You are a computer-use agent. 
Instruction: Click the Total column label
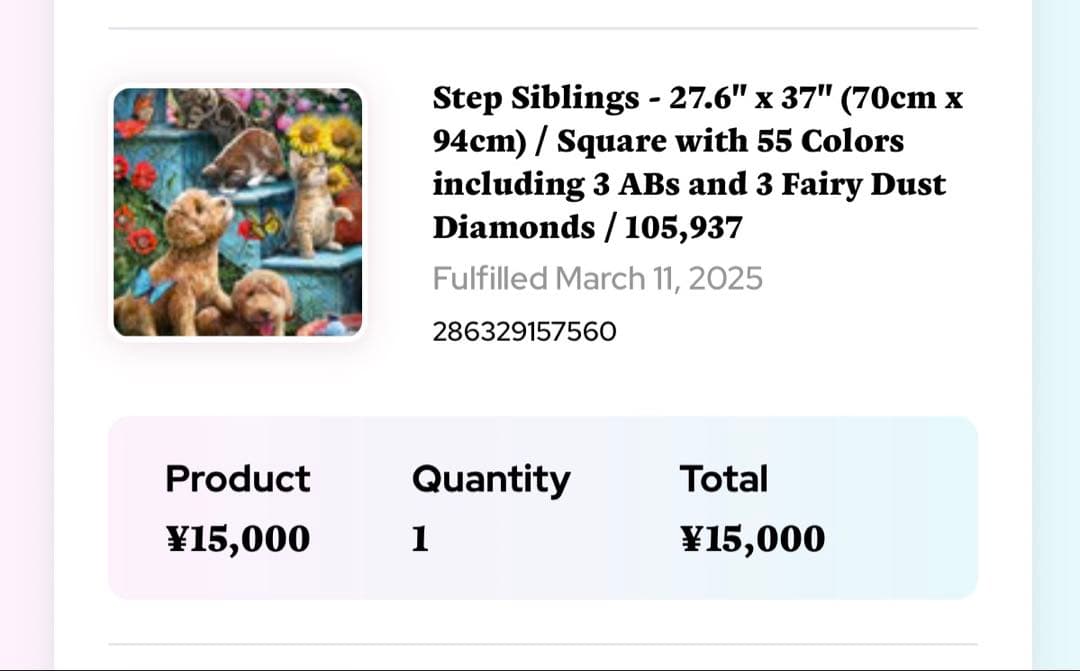pyautogui.click(x=723, y=479)
